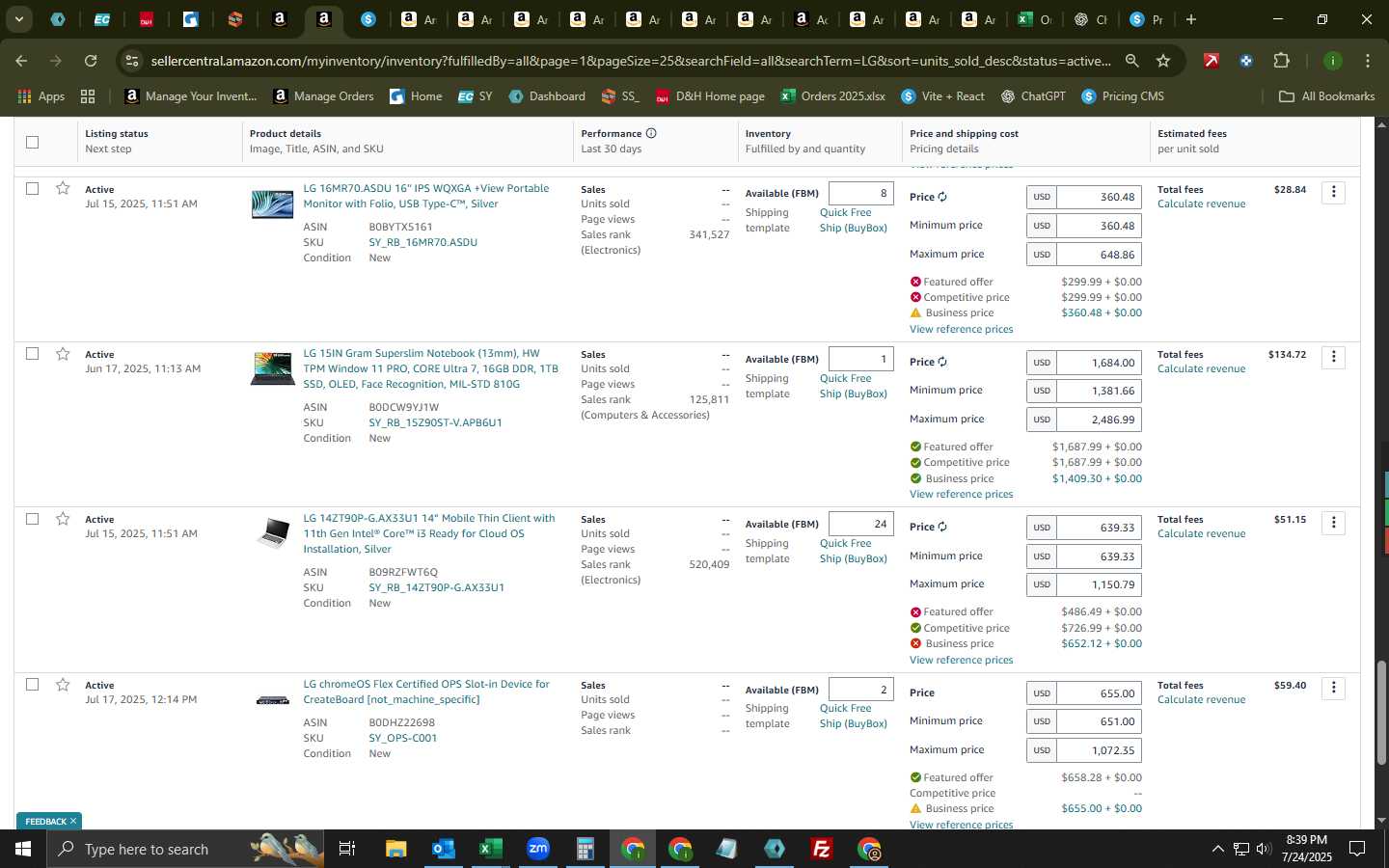The image size is (1389, 868).
Task: View site information icon in address bar
Action: click(x=132, y=61)
